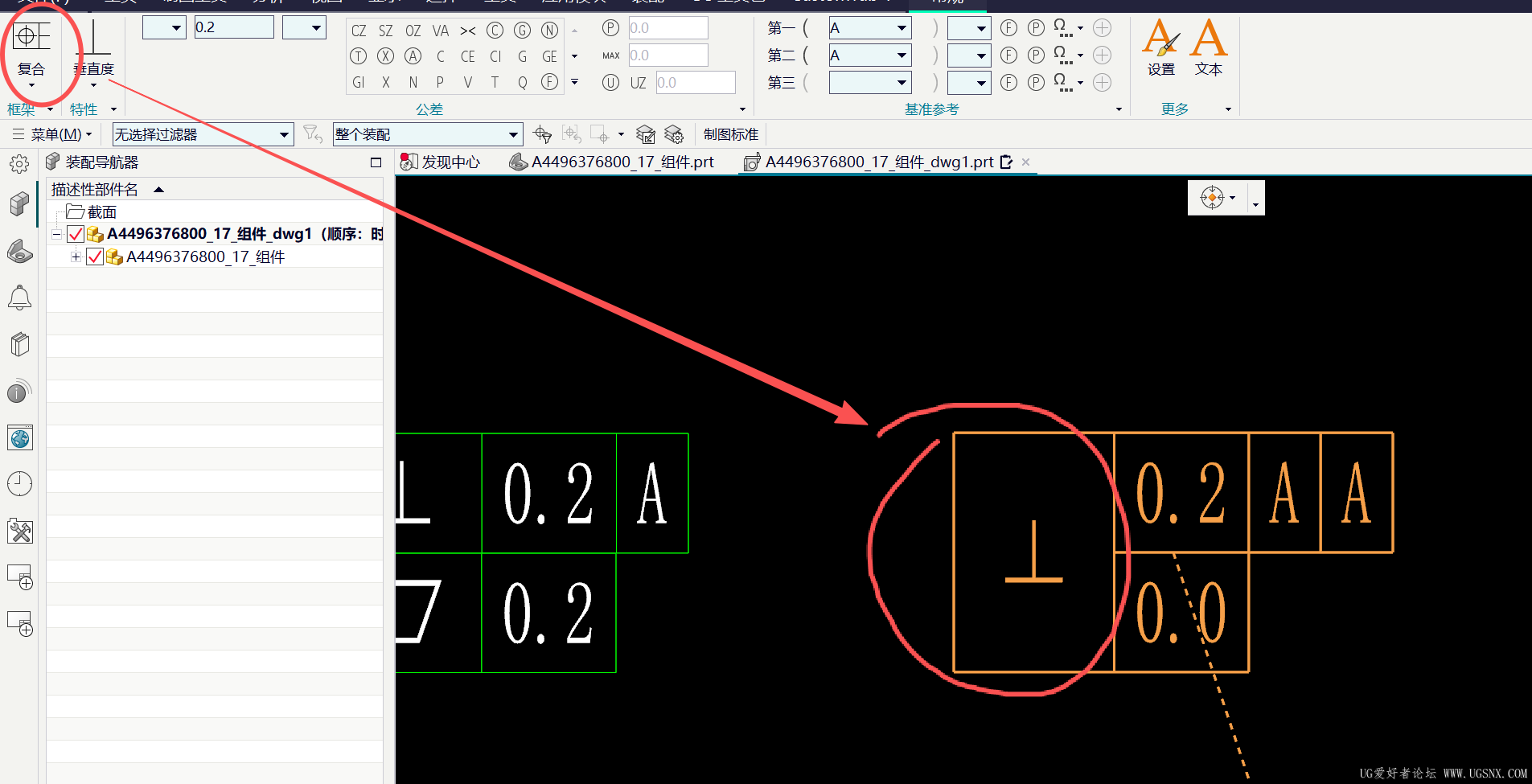Open the history clock sidebar tab
The width and height of the screenshot is (1532, 784).
click(19, 484)
